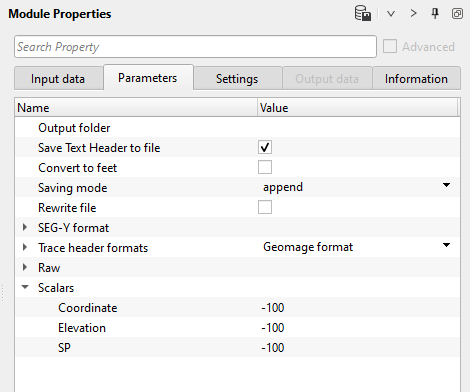The width and height of the screenshot is (470, 392).
Task: Select the Raw row label
Action: pyautogui.click(x=49, y=268)
